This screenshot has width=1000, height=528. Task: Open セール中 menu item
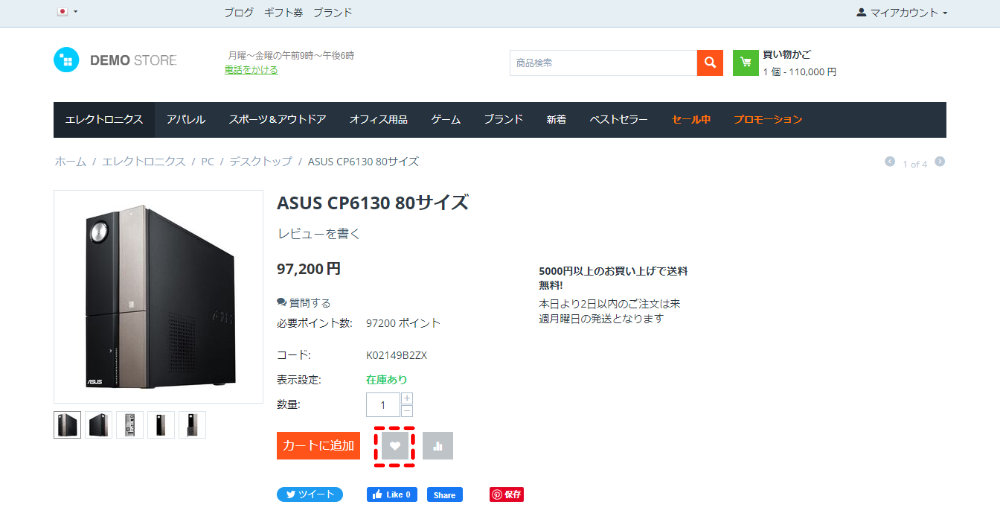(691, 120)
